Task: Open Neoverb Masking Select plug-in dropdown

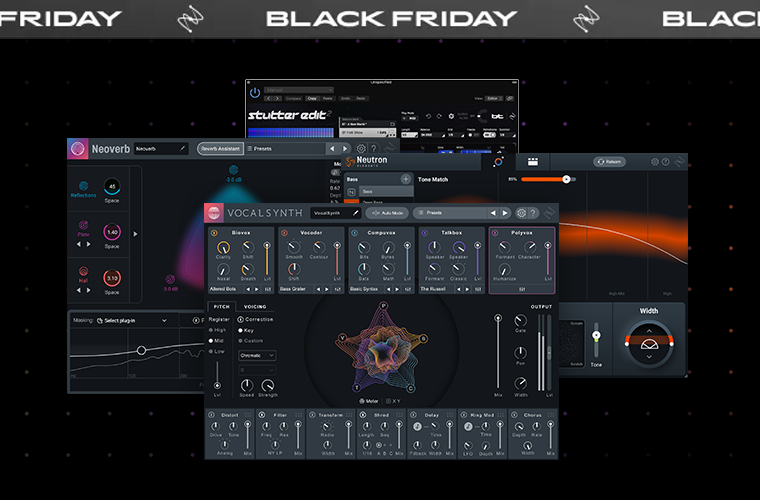Action: point(132,320)
